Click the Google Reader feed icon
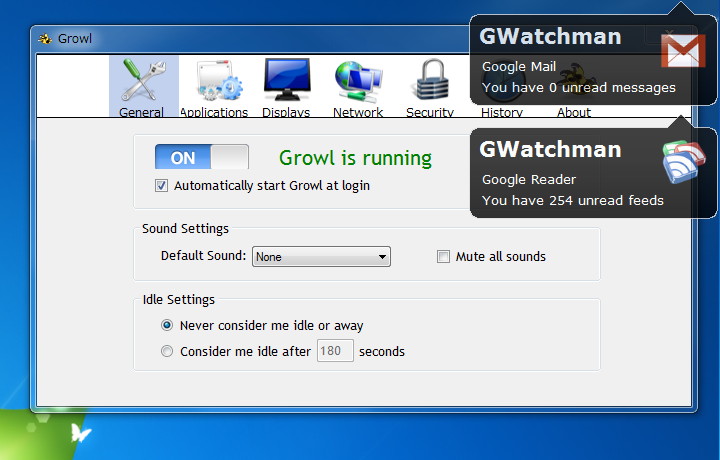The width and height of the screenshot is (720, 460). (684, 162)
